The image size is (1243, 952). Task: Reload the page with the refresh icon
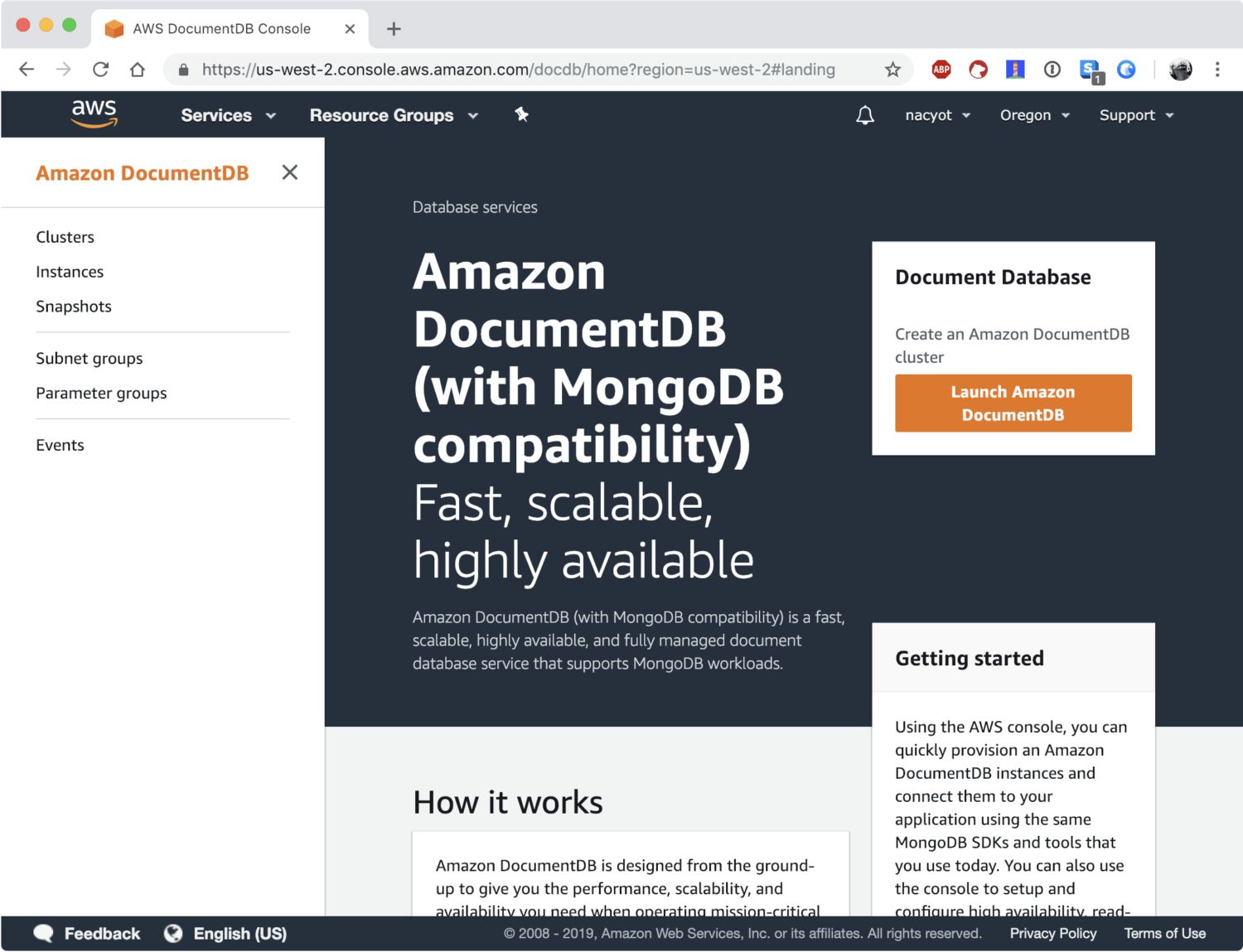(x=100, y=70)
